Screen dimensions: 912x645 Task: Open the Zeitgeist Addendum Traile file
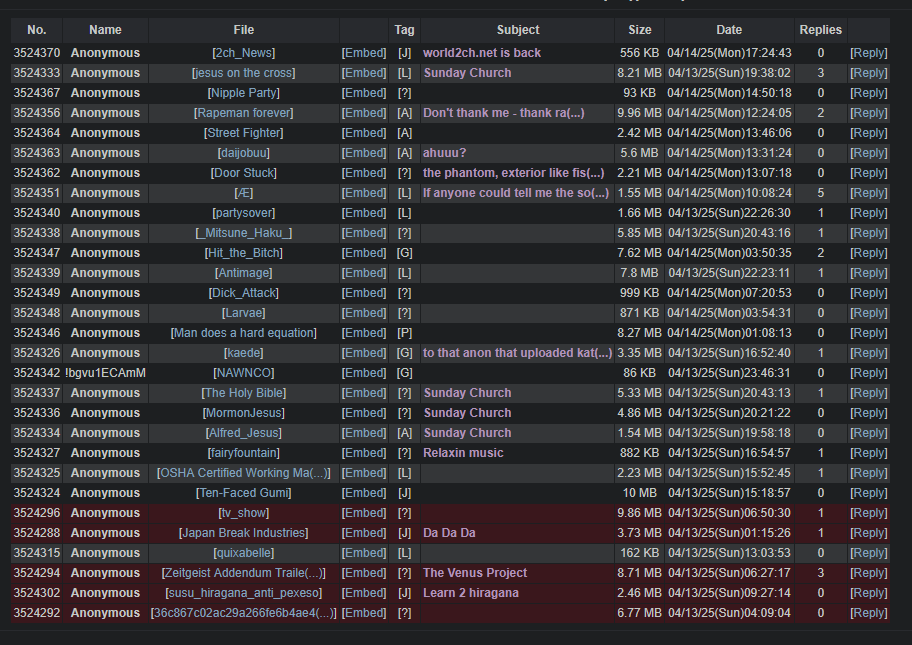coord(244,573)
